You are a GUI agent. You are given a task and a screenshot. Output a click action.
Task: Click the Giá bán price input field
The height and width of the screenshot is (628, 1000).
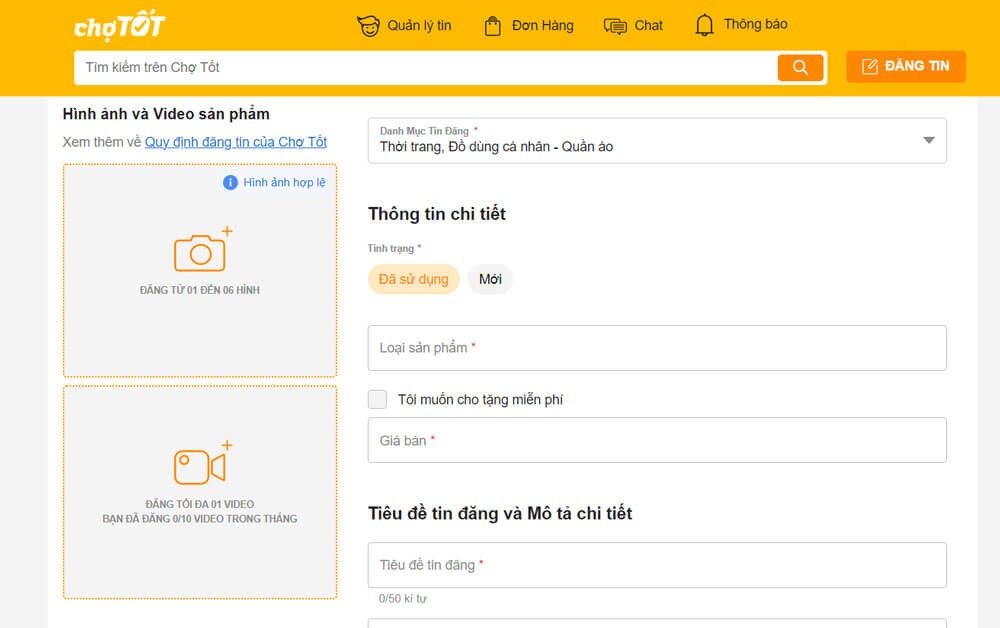[657, 440]
